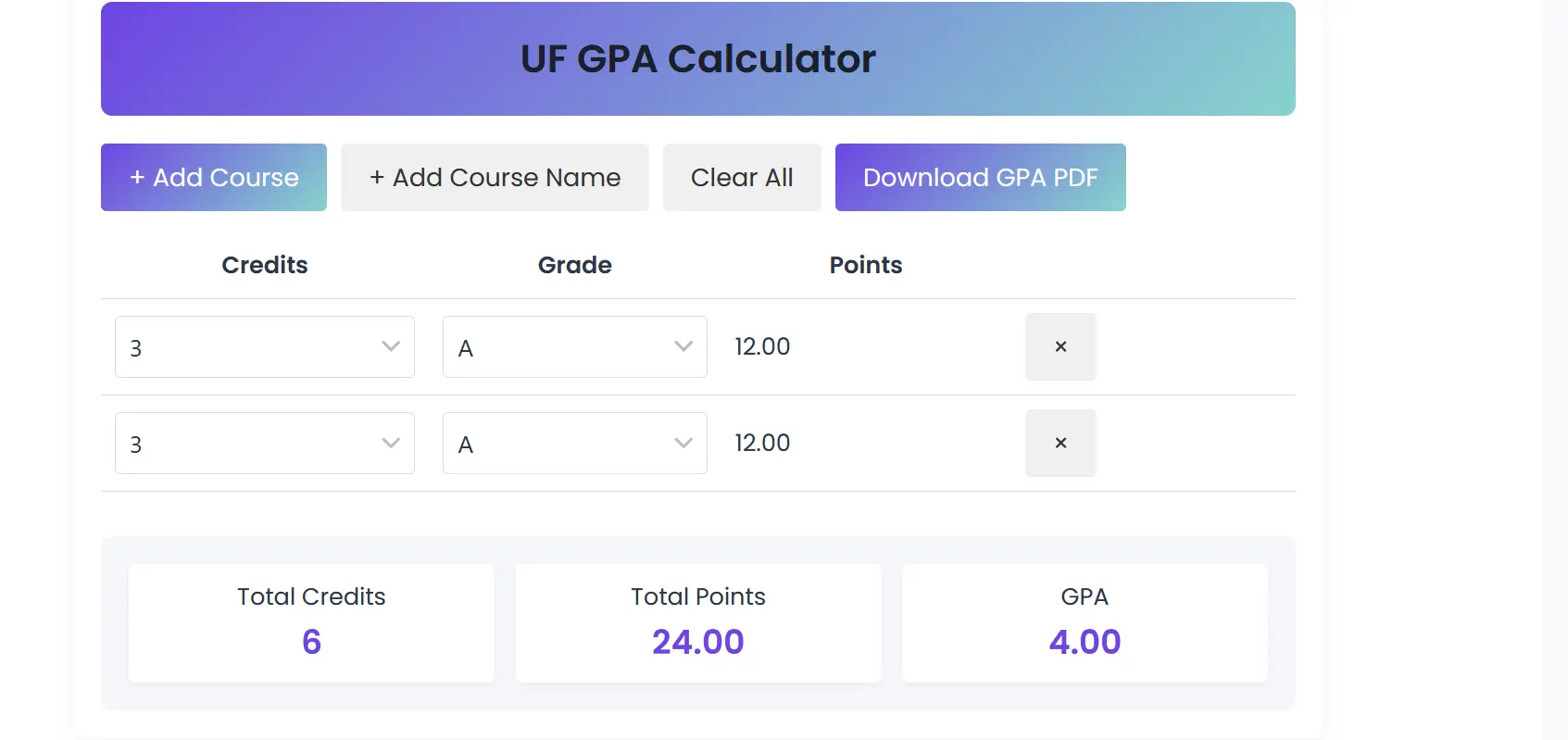Click the Grade column header
This screenshot has height=740, width=1568.
click(x=574, y=265)
